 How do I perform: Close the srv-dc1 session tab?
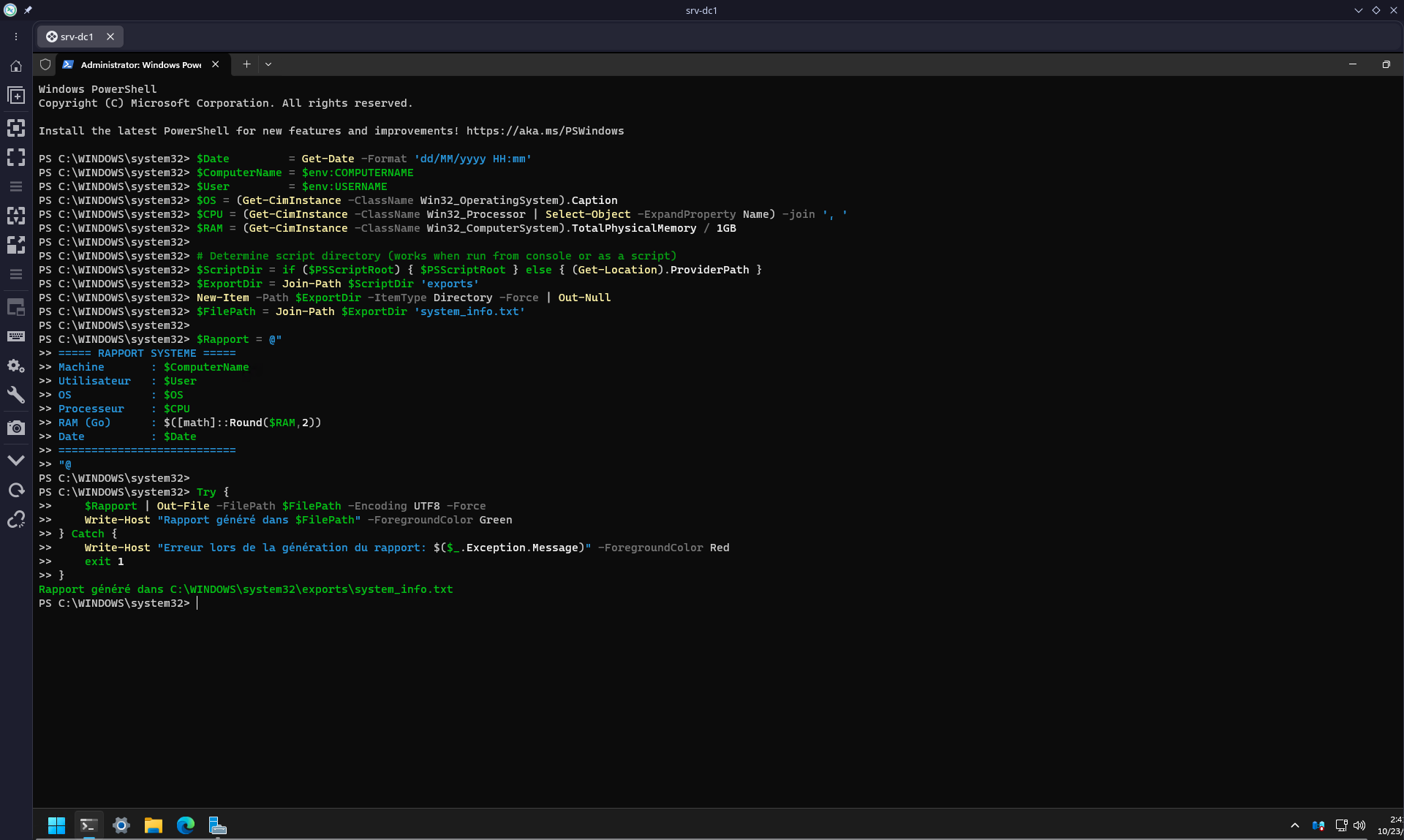click(x=110, y=37)
